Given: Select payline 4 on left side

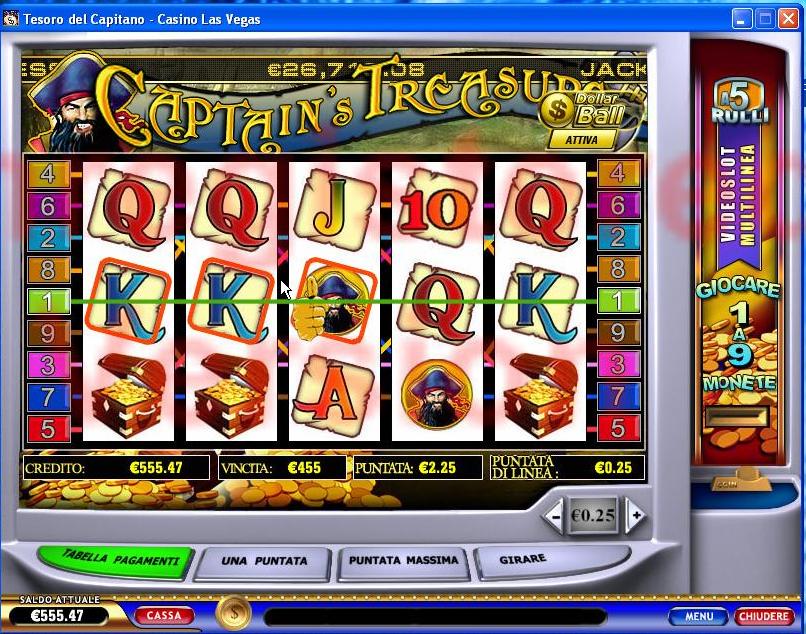Looking at the screenshot, I should tap(48, 174).
